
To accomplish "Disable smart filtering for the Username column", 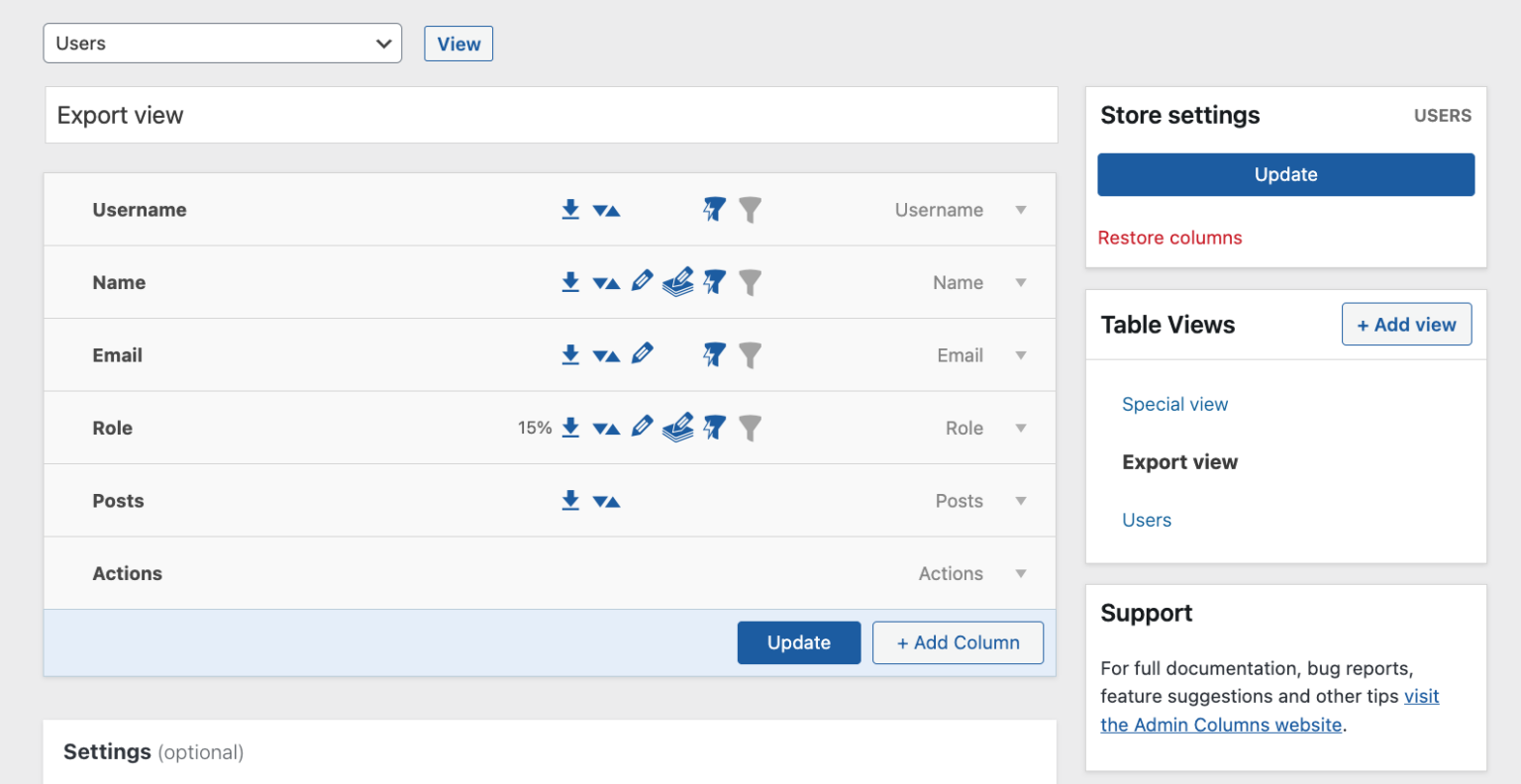I will click(x=714, y=209).
